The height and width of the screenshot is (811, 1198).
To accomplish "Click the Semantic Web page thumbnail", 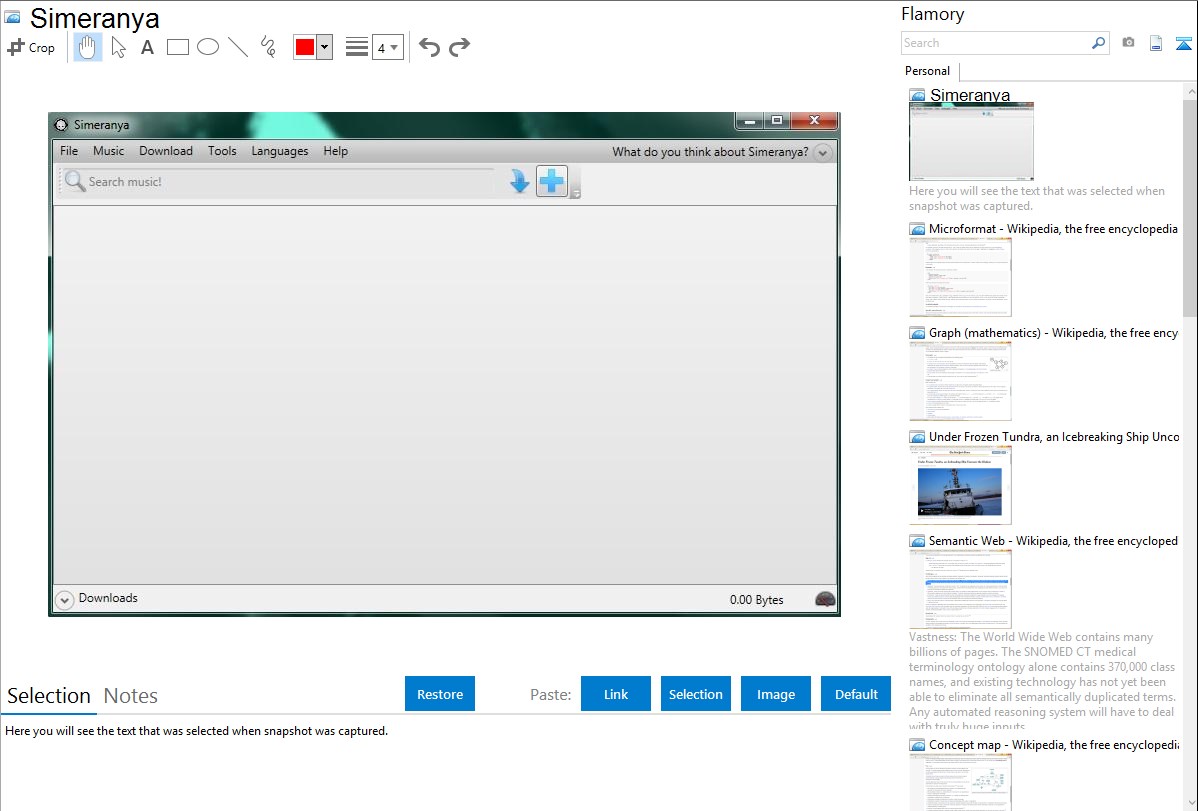I will coord(960,589).
